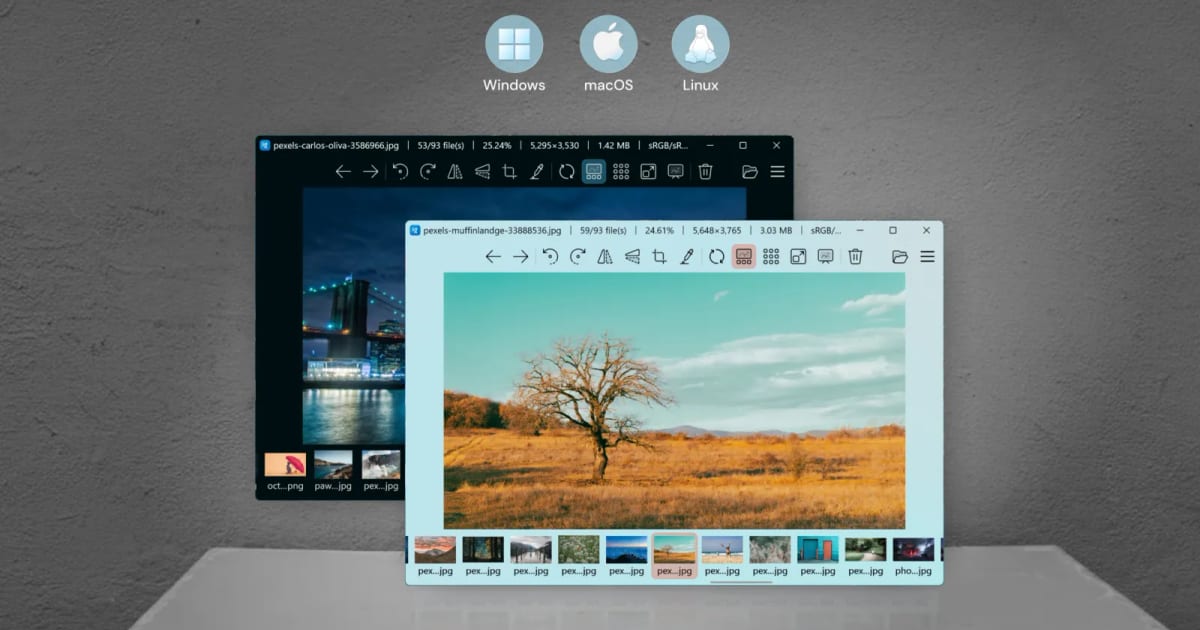This screenshot has height=630, width=1200.
Task: Select the Crop tool in front light window
Action: click(659, 257)
